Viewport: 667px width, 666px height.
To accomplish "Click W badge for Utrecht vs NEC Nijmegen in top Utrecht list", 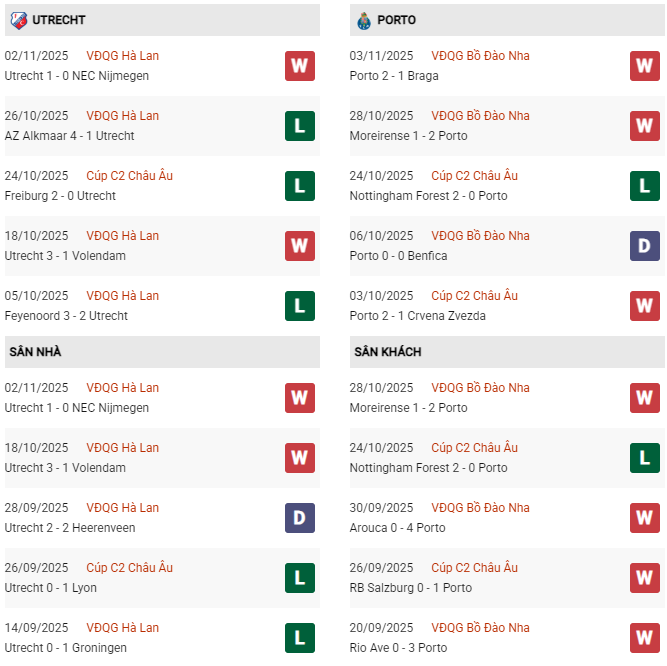I will 299,66.
